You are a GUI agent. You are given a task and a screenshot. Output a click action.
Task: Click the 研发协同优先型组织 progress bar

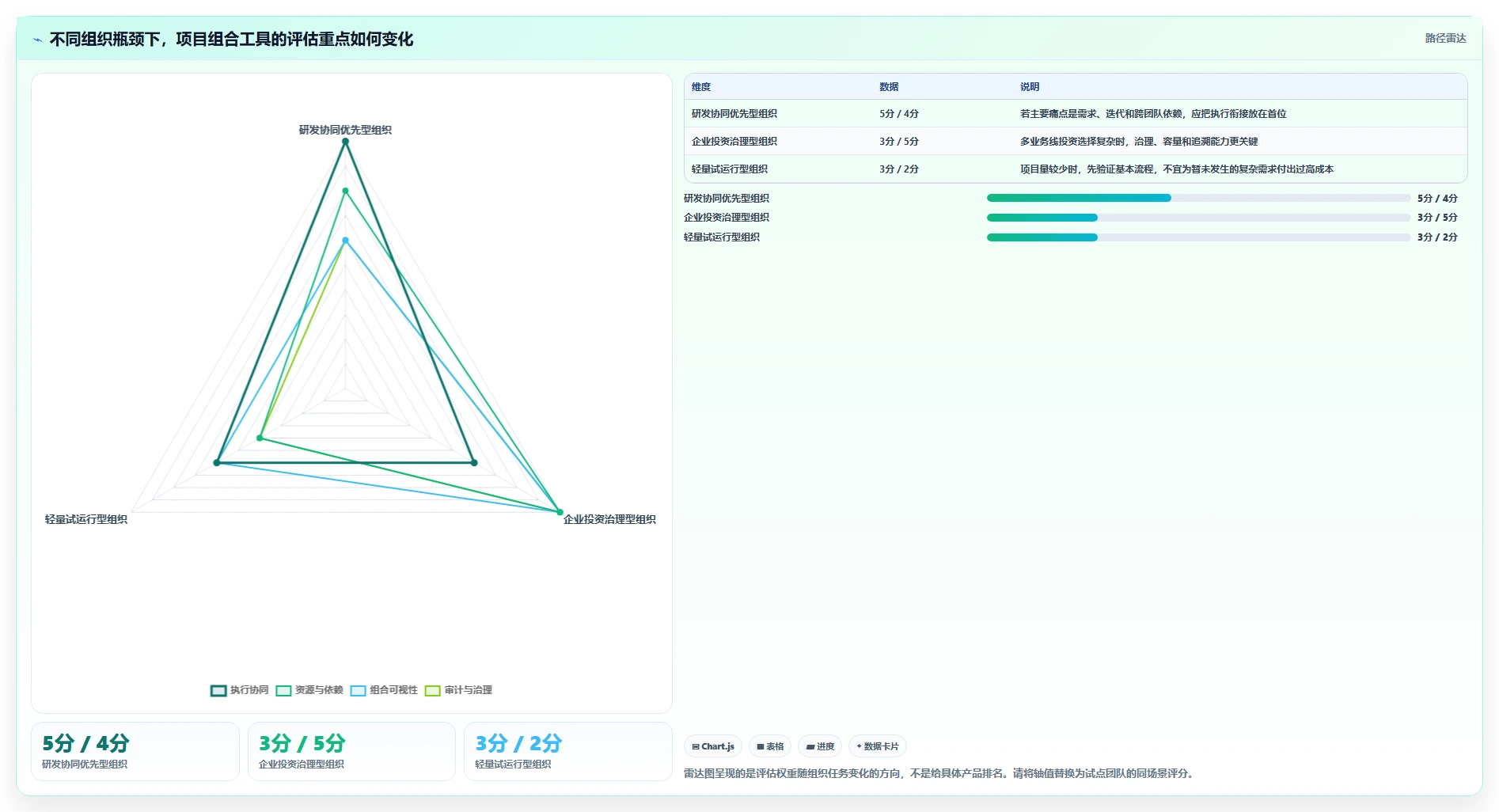[x=1198, y=198]
